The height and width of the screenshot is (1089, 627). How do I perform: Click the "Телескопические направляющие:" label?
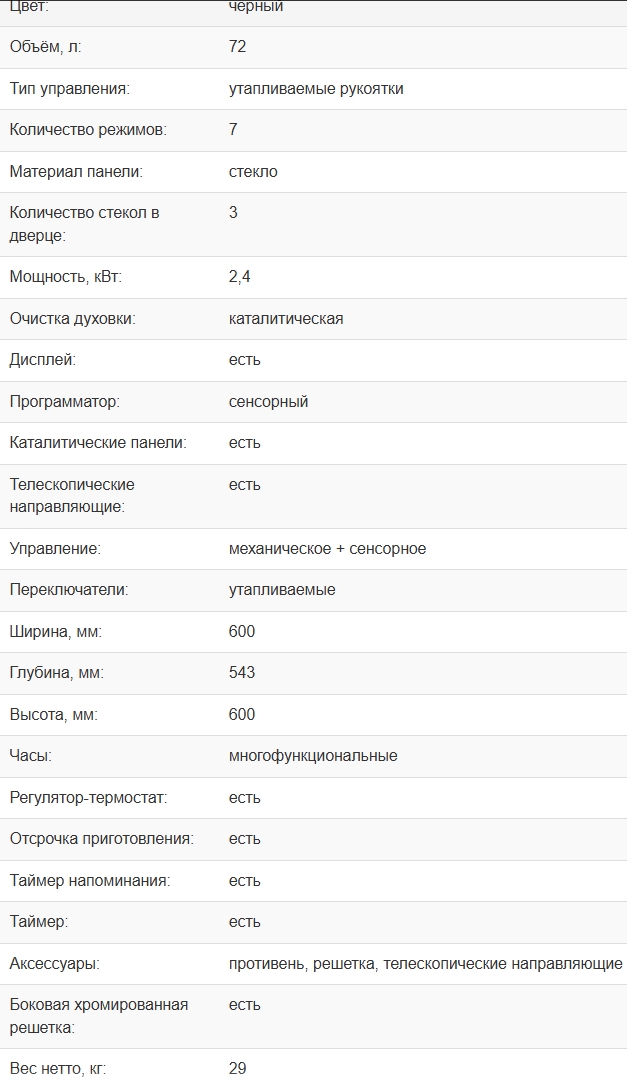coord(72,495)
